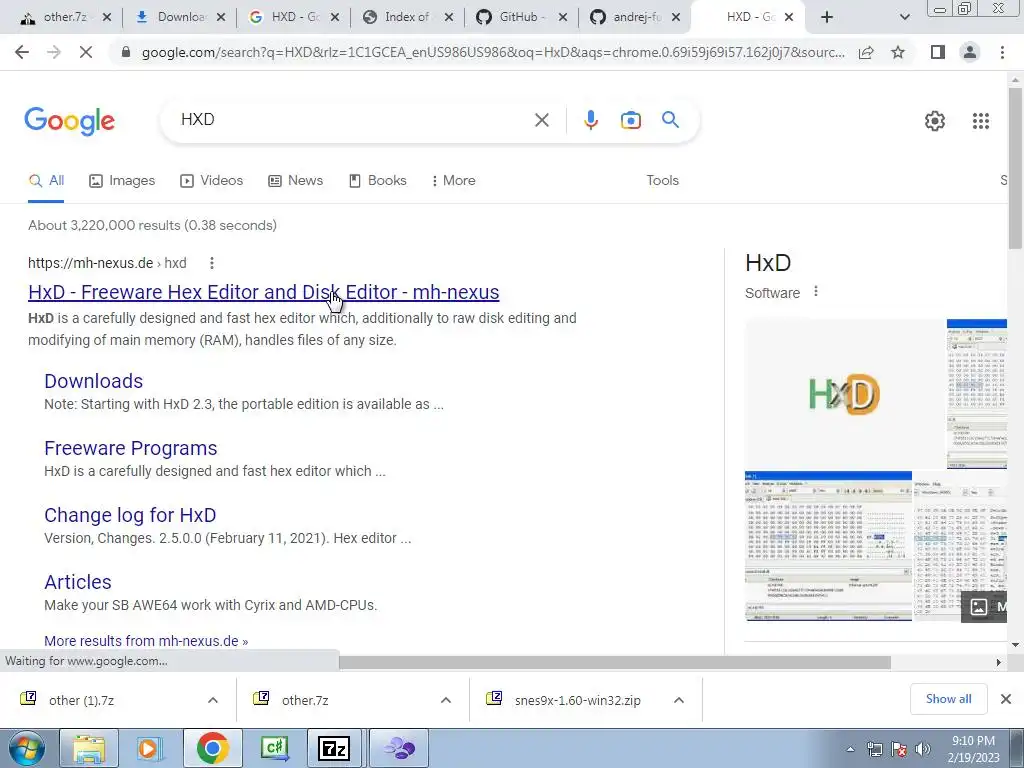Open search Tools

coord(662,181)
